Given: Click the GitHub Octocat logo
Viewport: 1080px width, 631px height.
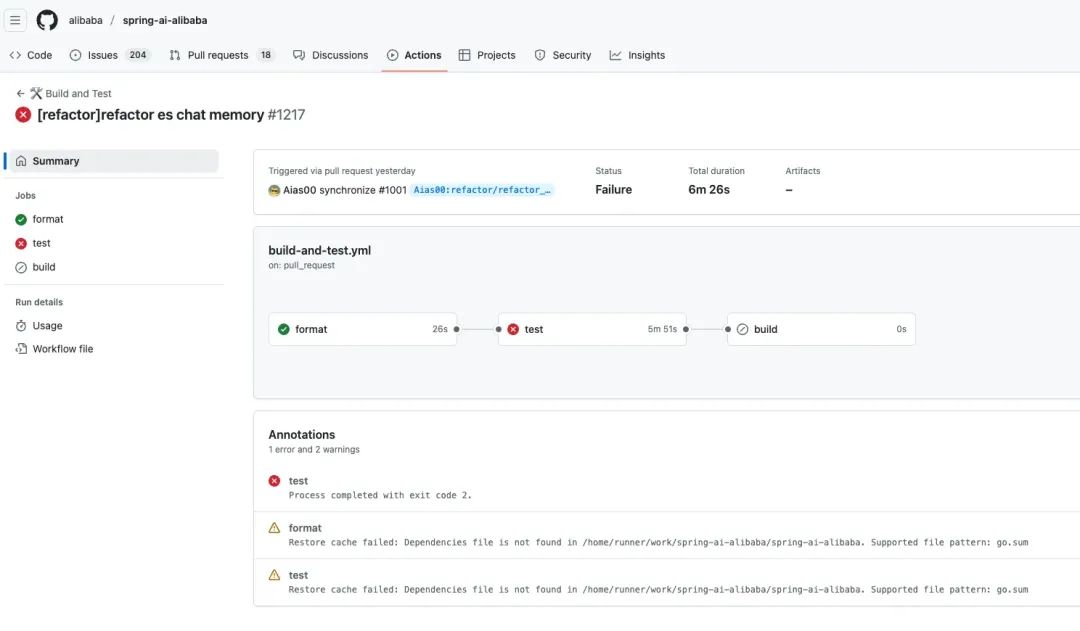Looking at the screenshot, I should coord(47,20).
